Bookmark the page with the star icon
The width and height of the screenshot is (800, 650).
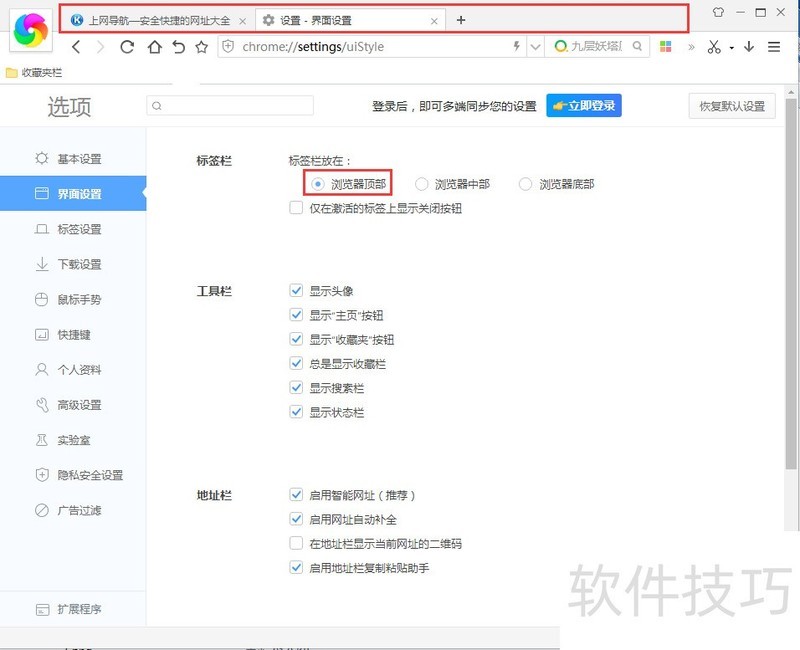pos(202,47)
